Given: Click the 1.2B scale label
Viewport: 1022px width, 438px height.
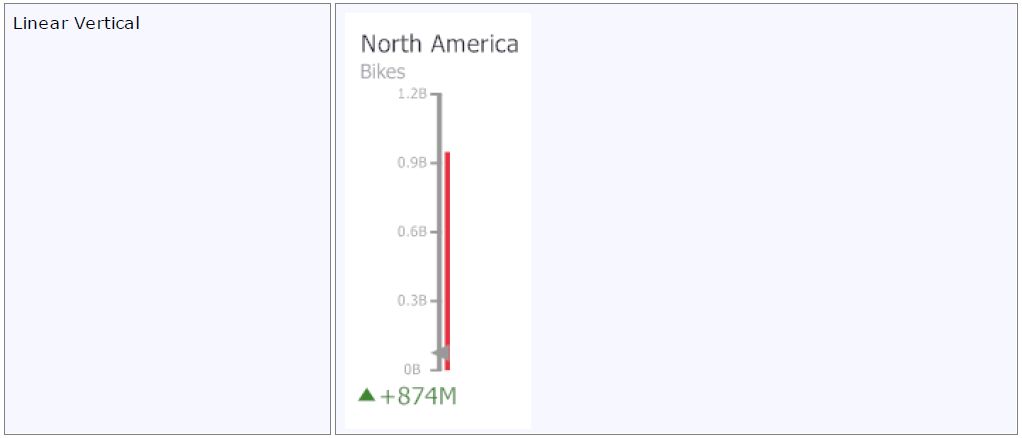Looking at the screenshot, I should (411, 94).
